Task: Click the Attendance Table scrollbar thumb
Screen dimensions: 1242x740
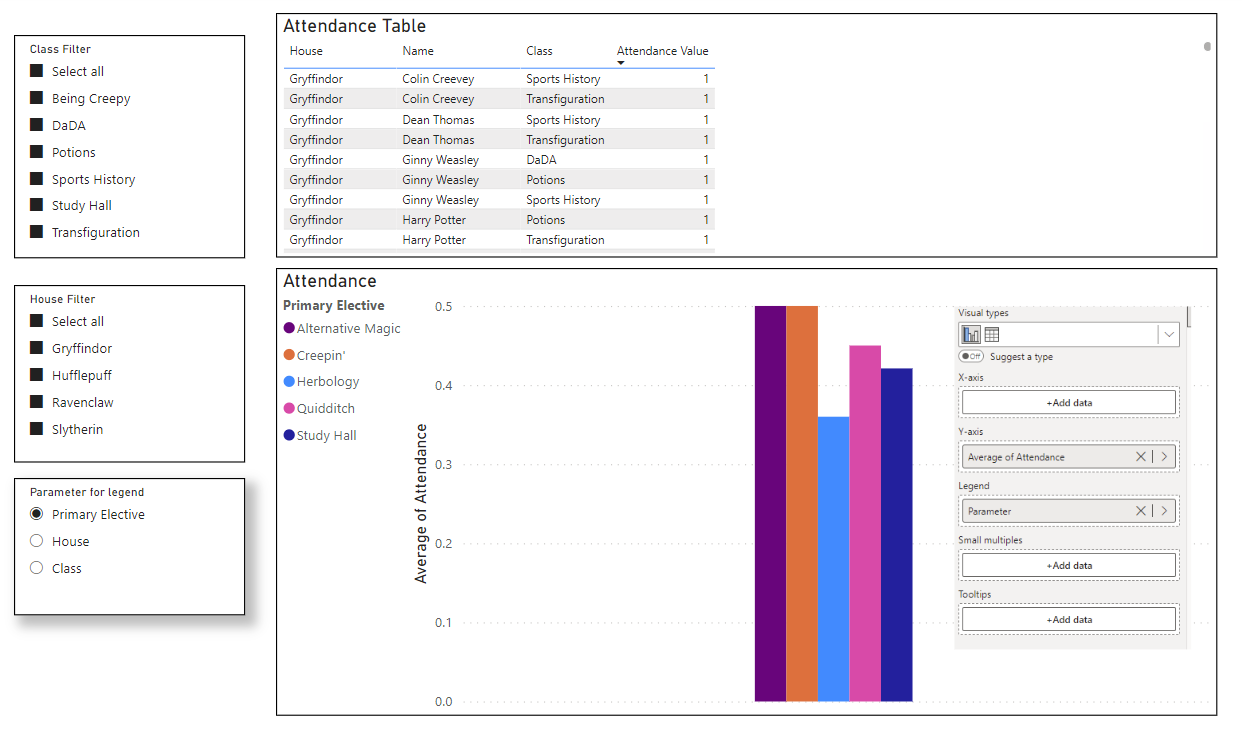Action: click(1207, 46)
